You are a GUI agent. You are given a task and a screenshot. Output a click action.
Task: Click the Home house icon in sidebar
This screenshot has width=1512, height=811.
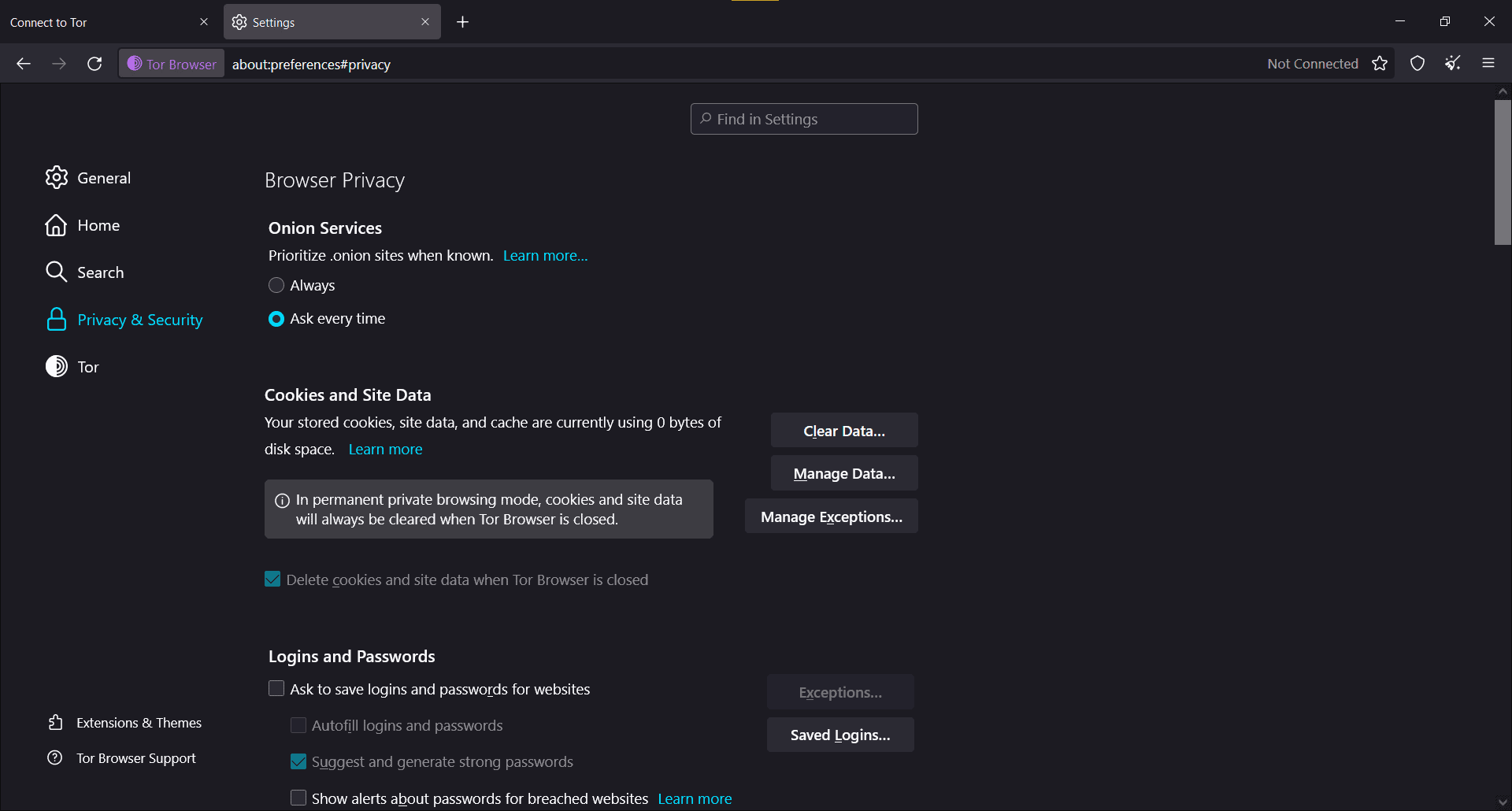point(57,225)
